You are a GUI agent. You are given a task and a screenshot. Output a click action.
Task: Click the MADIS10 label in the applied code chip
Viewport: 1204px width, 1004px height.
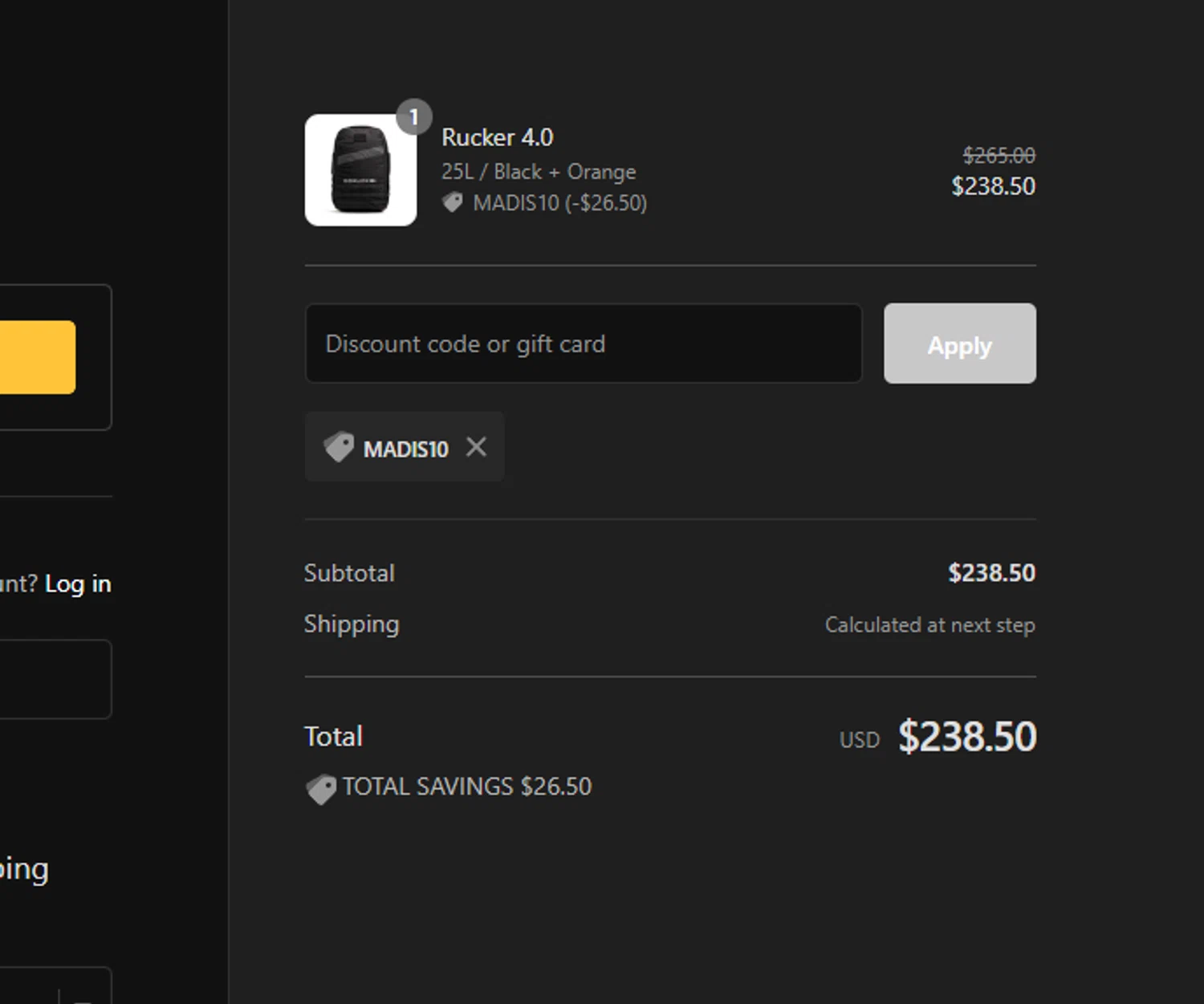(x=405, y=449)
